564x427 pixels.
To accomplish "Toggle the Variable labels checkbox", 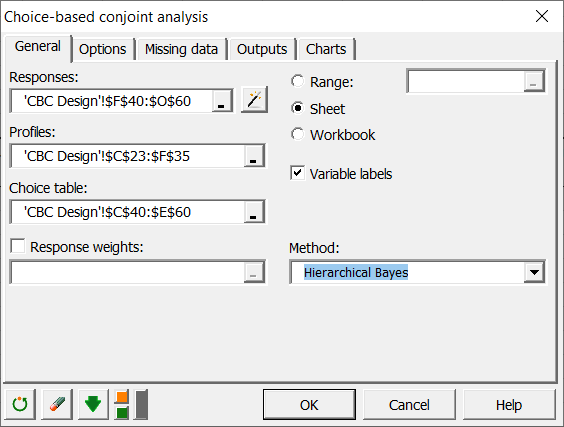I will (x=297, y=173).
